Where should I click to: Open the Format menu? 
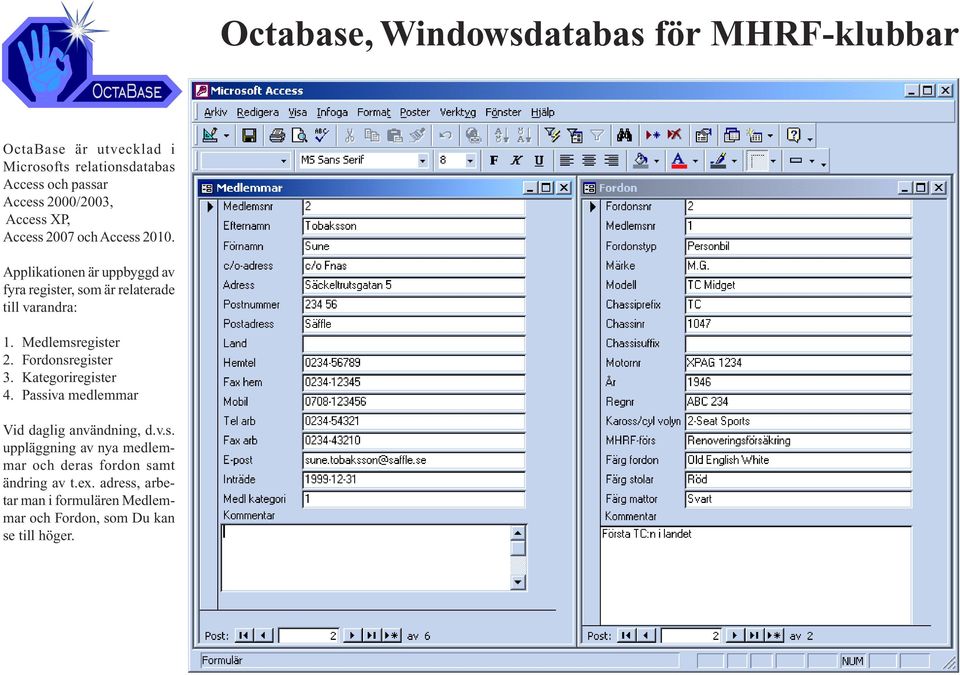click(x=373, y=112)
